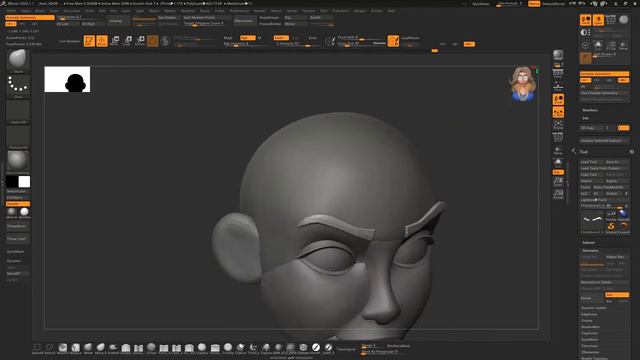This screenshot has height=360, width=640.
Task: Select the Draw mode icon
Action: click(102, 41)
